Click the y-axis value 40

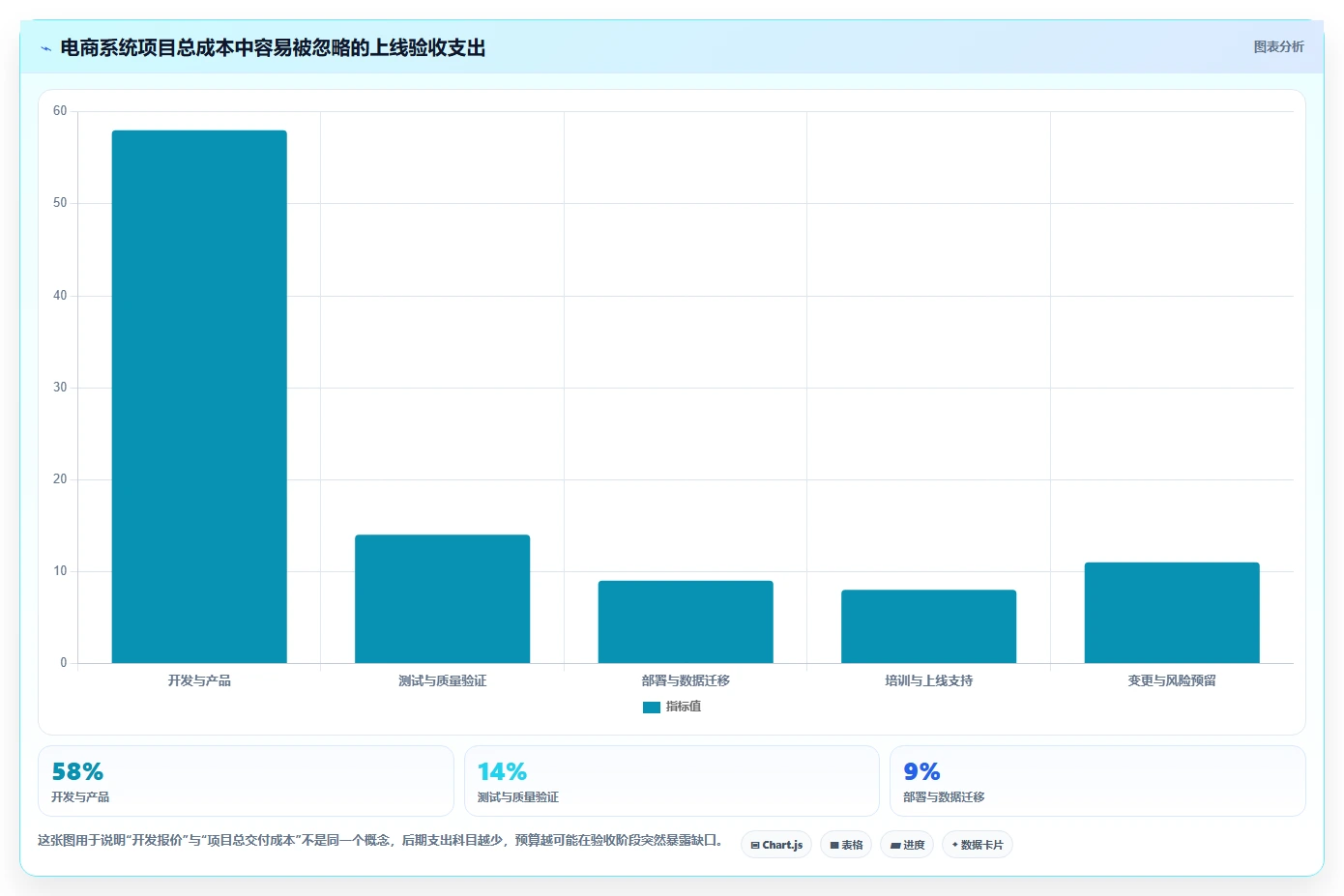[x=60, y=296]
